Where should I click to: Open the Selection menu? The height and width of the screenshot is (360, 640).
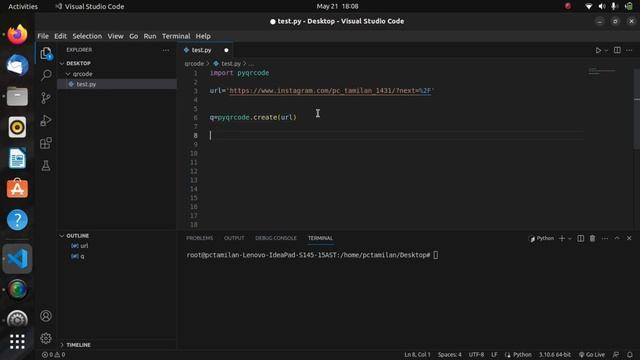pos(87,36)
